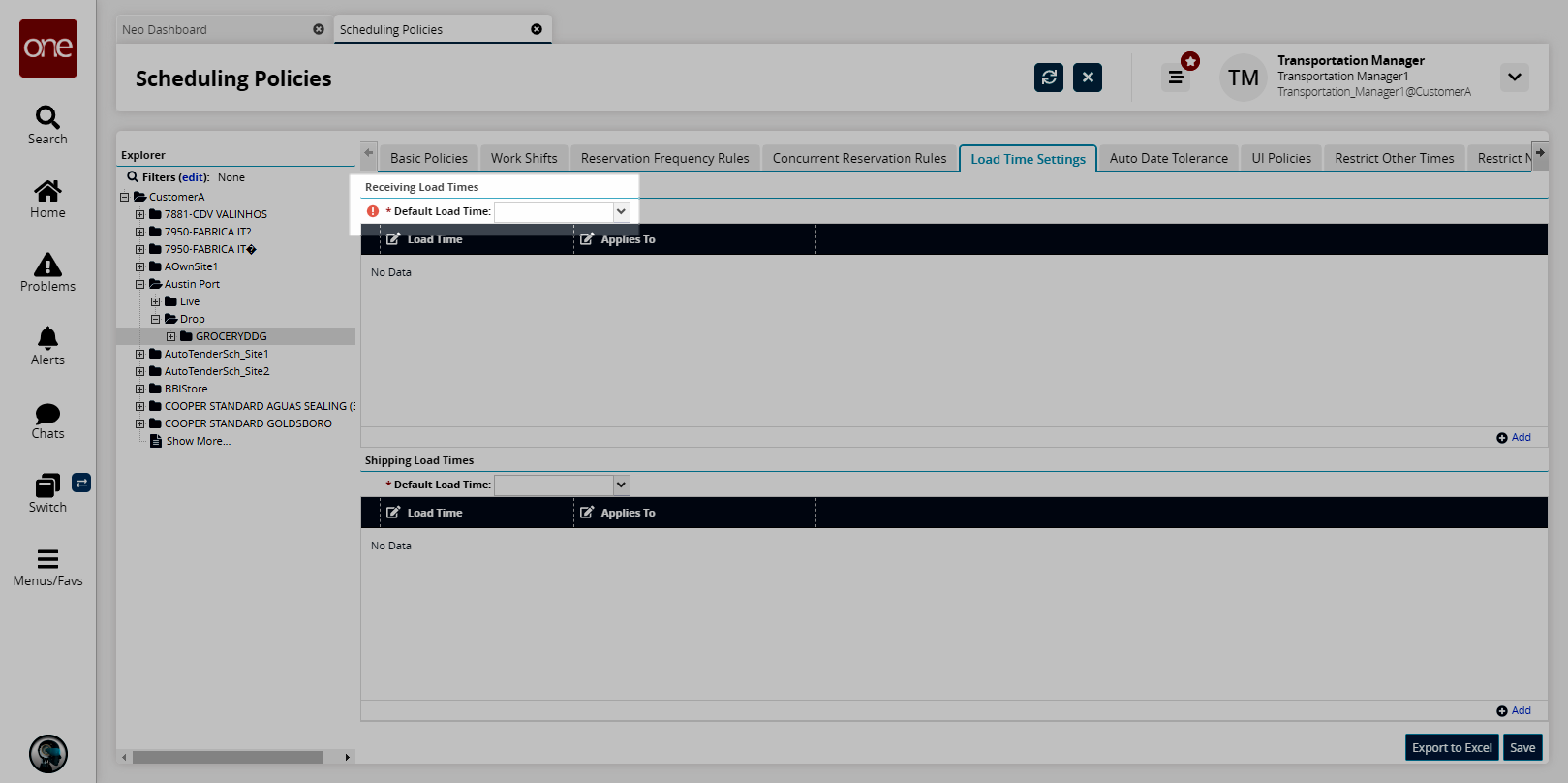
Task: Click the Show More document icon
Action: [156, 441]
